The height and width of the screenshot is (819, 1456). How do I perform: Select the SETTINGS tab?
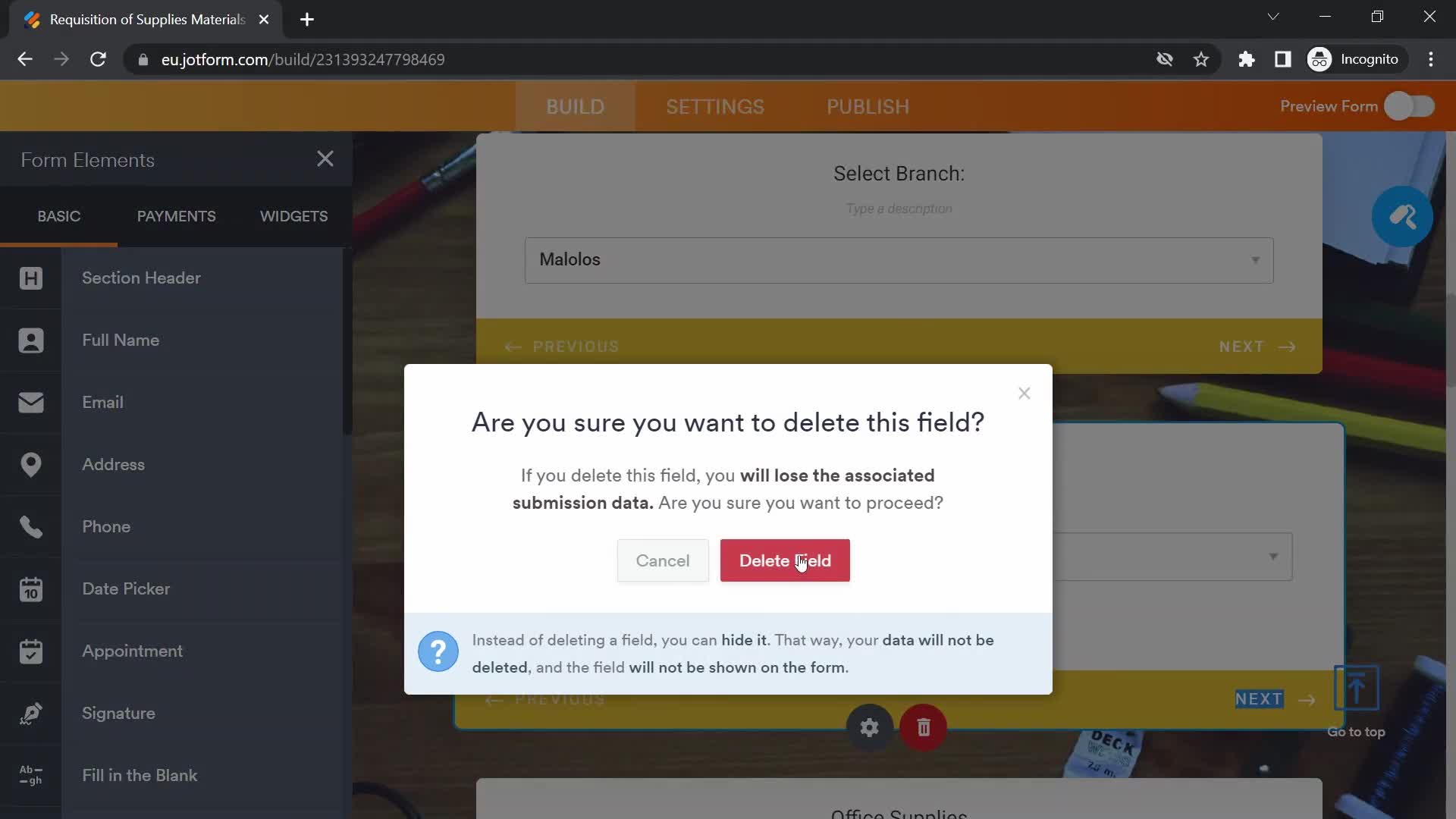tap(716, 107)
